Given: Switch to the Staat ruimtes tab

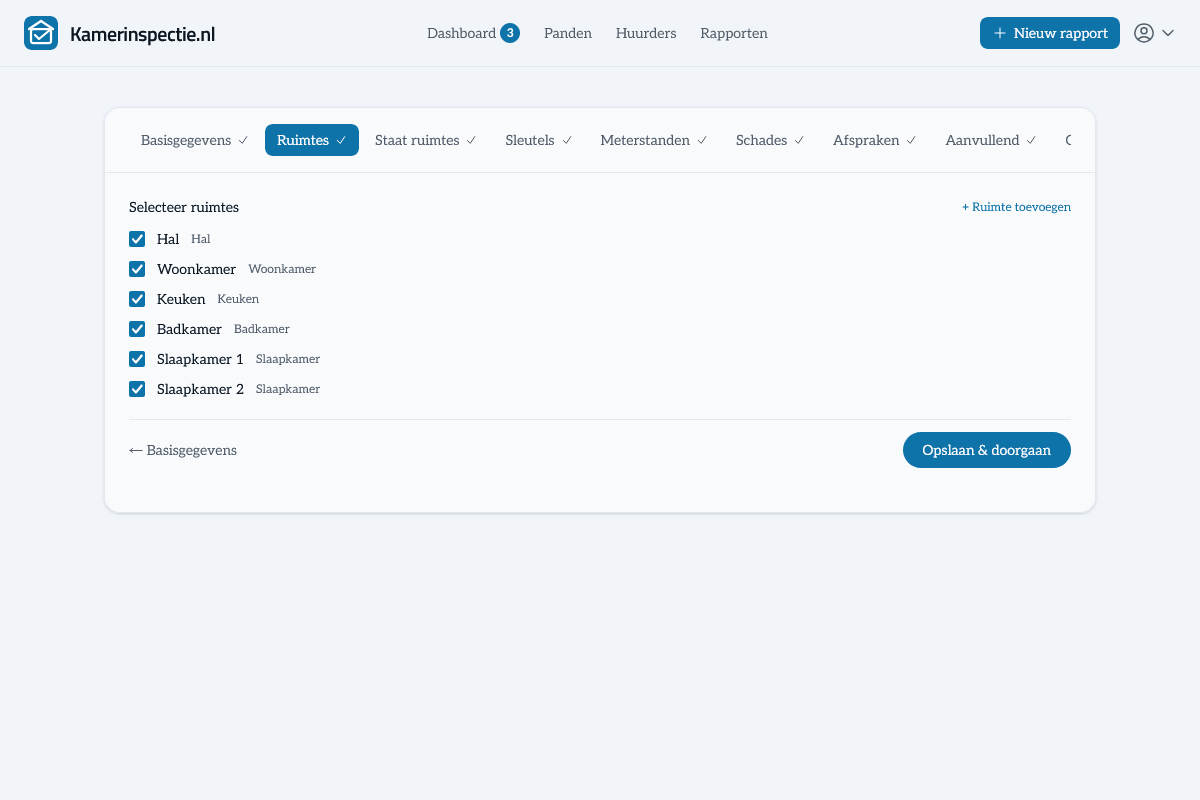Looking at the screenshot, I should 426,140.
